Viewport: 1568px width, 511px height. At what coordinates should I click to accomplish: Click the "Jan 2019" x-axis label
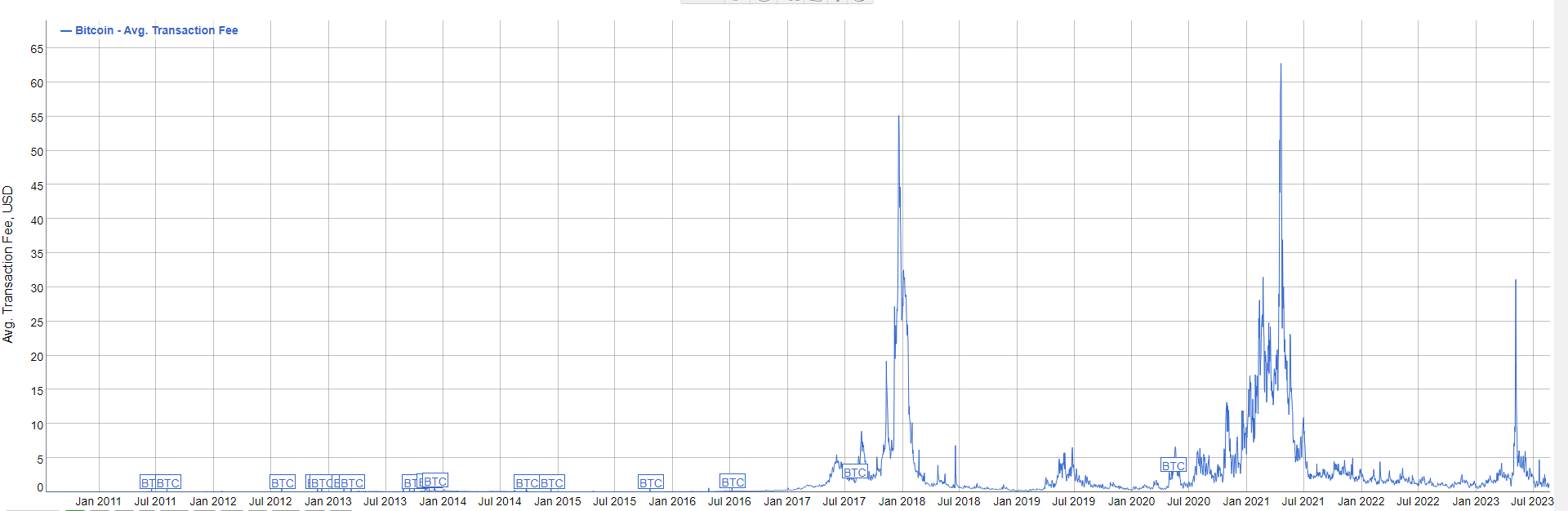click(x=1017, y=501)
